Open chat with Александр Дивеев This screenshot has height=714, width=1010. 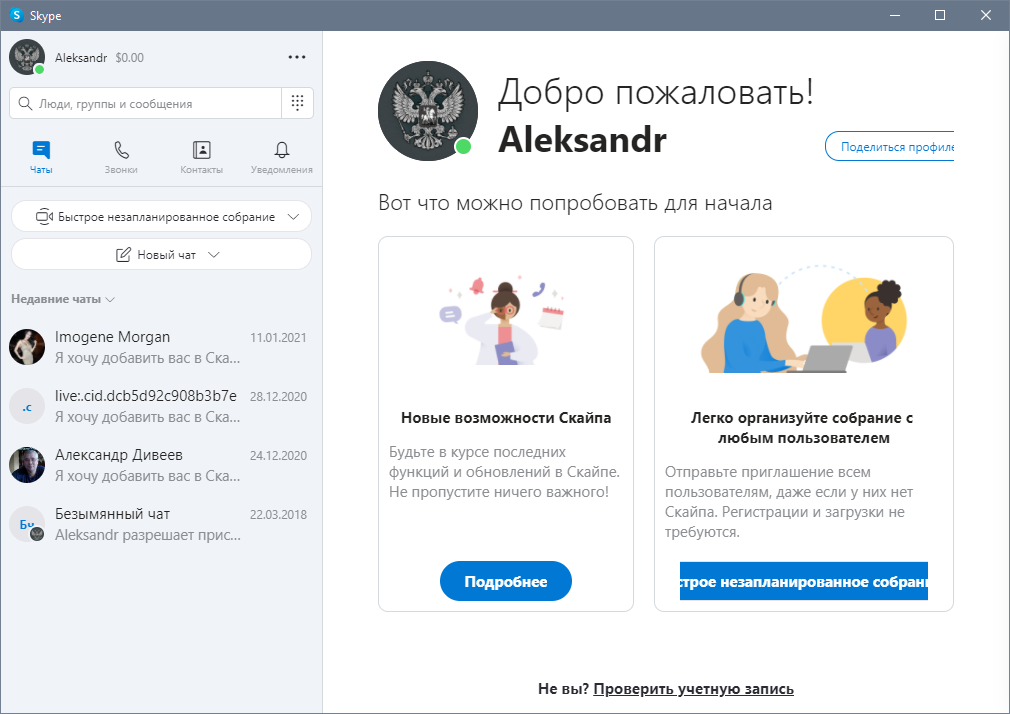tap(161, 465)
